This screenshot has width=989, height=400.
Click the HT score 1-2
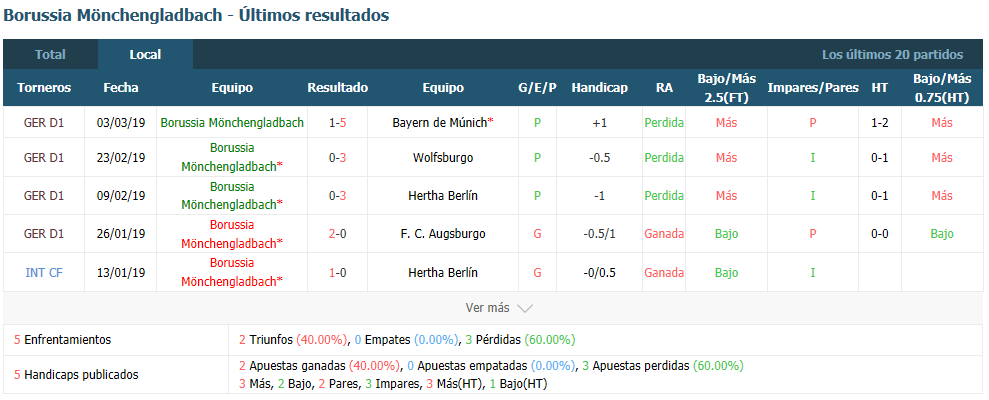[880, 123]
